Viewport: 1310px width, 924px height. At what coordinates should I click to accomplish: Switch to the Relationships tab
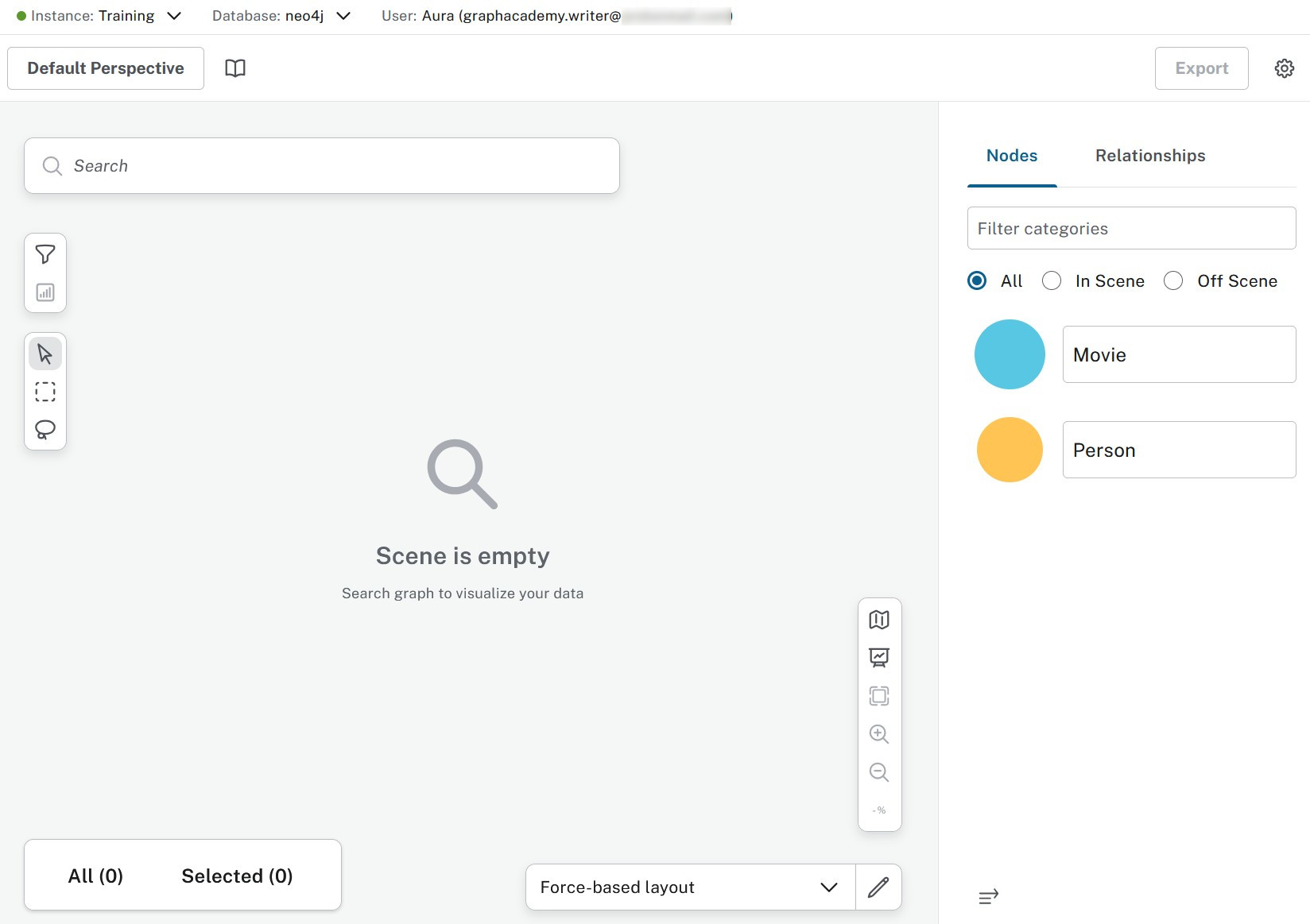pos(1150,155)
